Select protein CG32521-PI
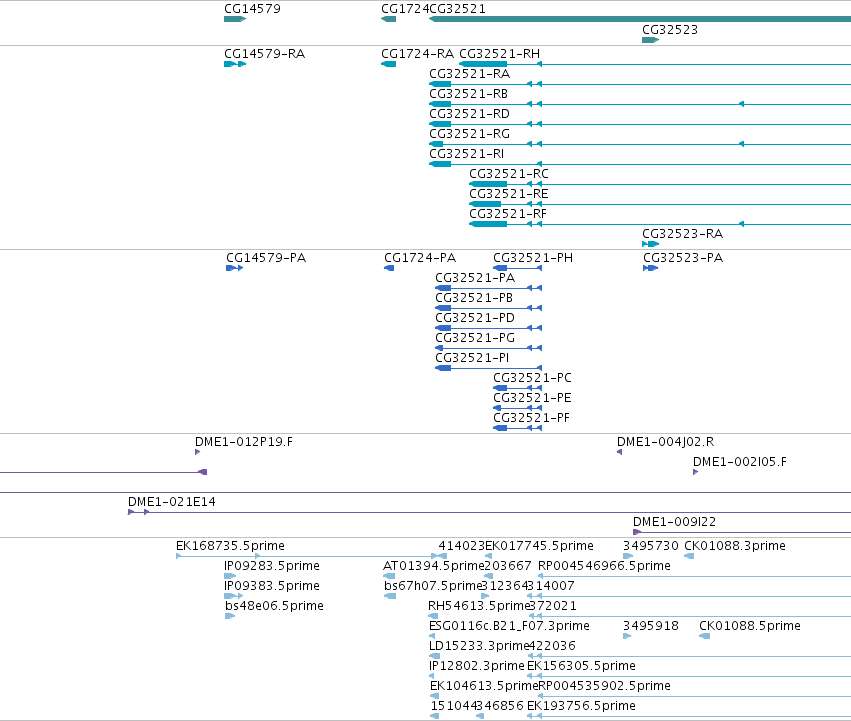 (472, 358)
